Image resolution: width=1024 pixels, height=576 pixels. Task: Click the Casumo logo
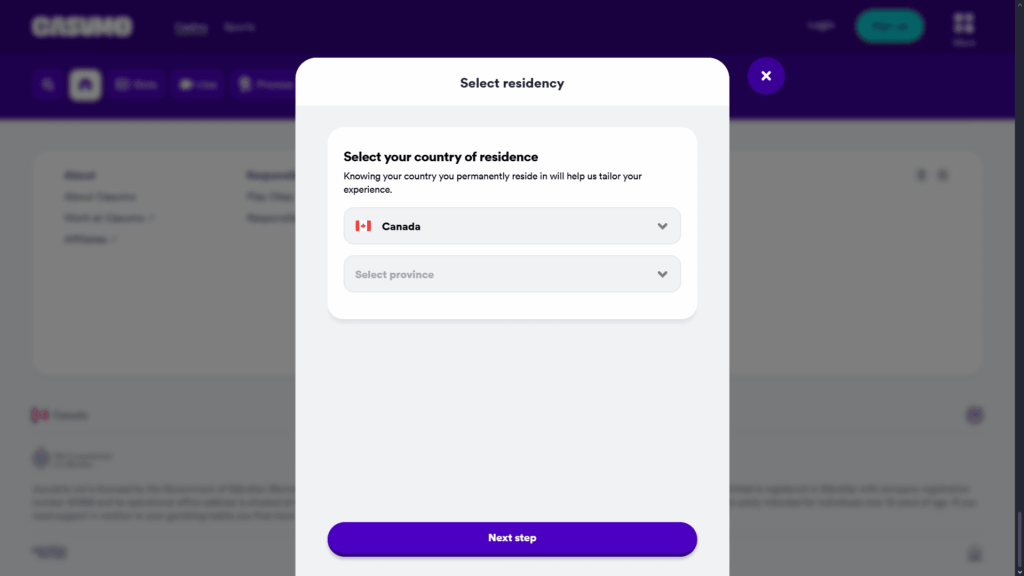(x=82, y=26)
